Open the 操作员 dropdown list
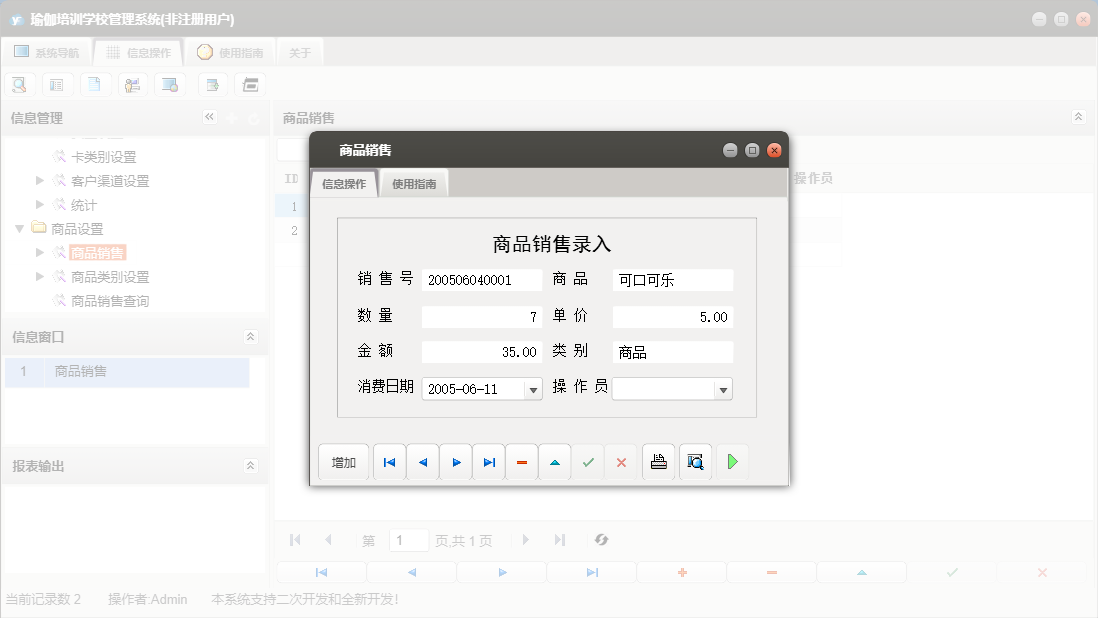 723,388
